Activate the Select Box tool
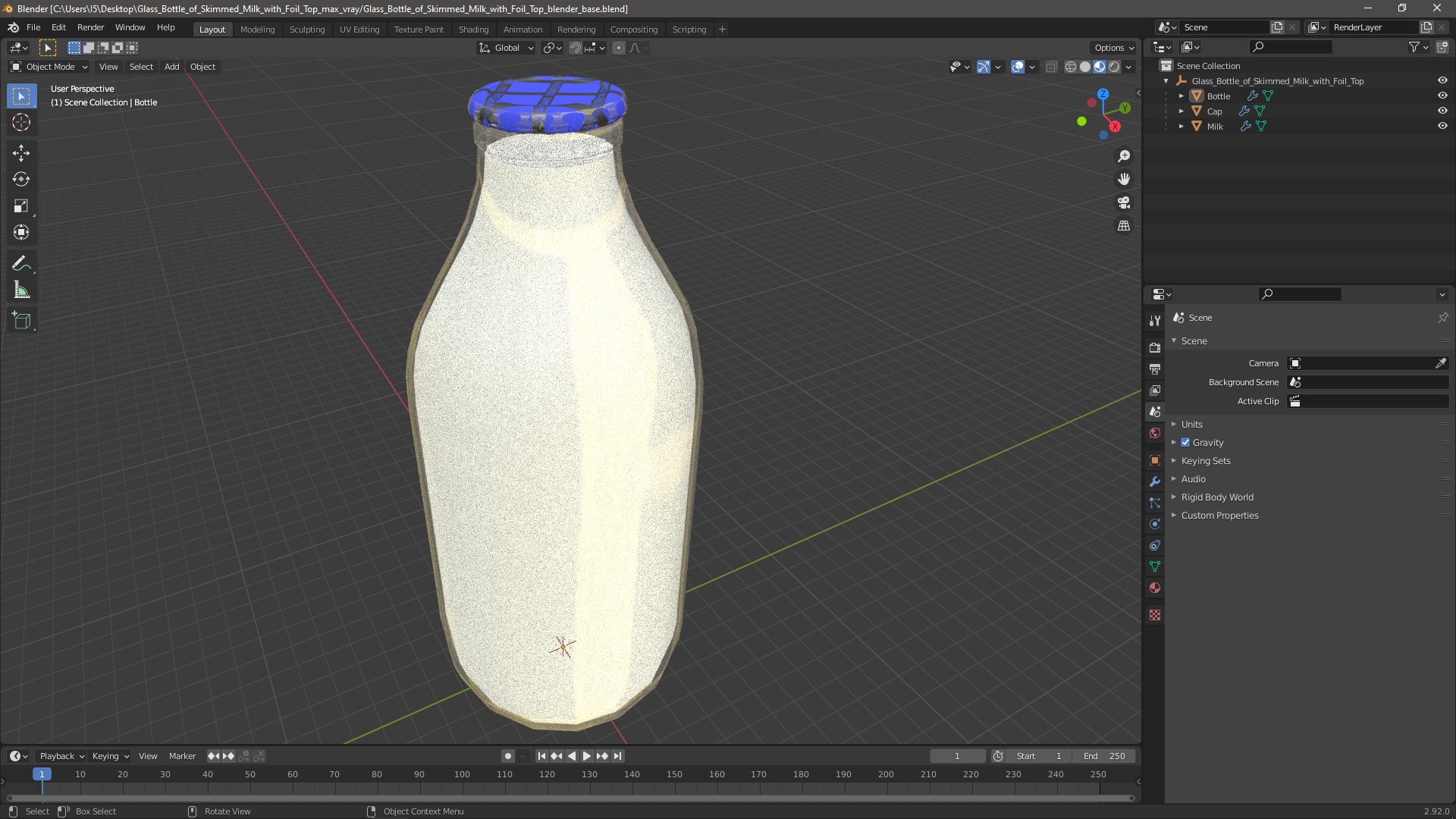1456x819 pixels. 21,96
